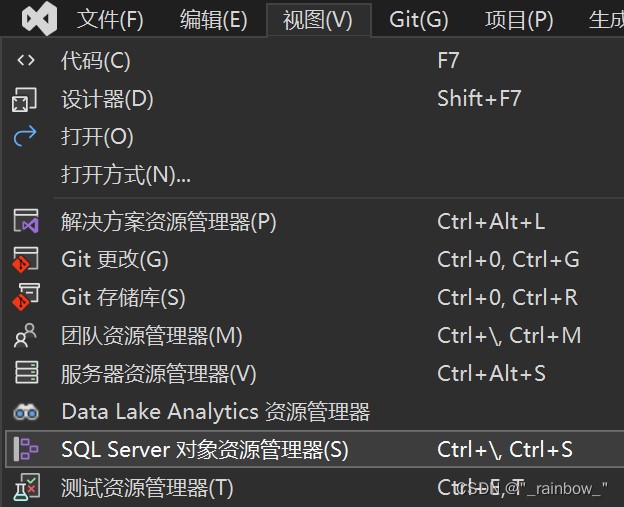Select SQL Server 对象资源管理器(S) menu entry

click(205, 450)
